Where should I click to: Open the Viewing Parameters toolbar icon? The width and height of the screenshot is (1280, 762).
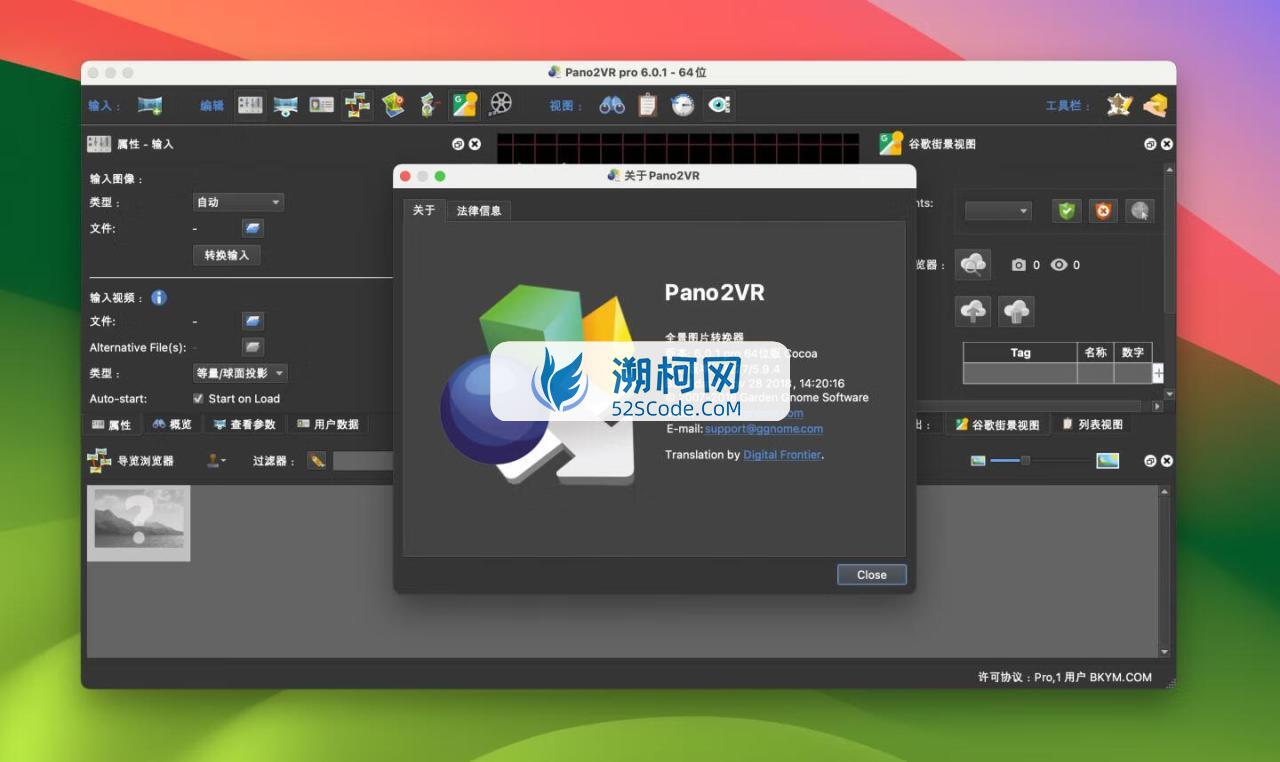[286, 105]
